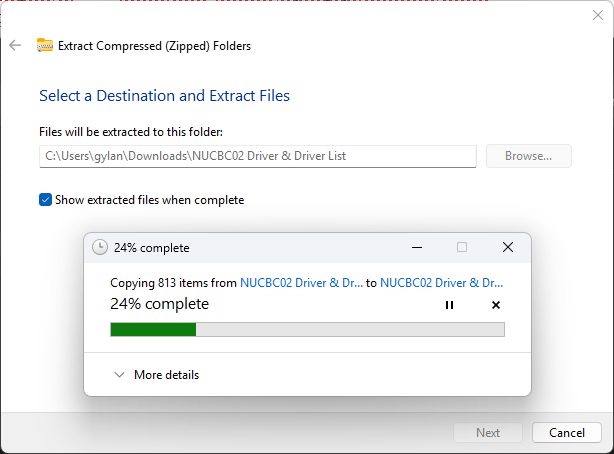Go back using the wizard's back arrow
The height and width of the screenshot is (454, 614).
(15, 45)
